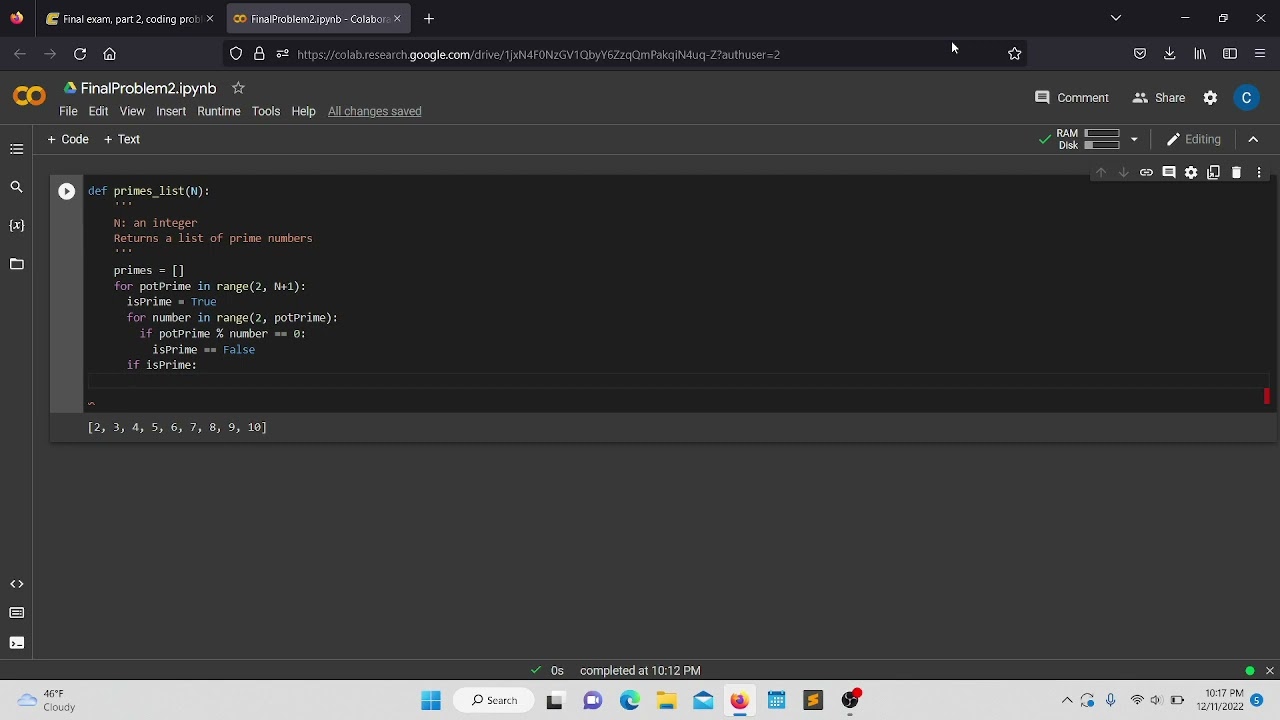The height and width of the screenshot is (720, 1280).
Task: Add a comment to the cell
Action: click(1168, 173)
